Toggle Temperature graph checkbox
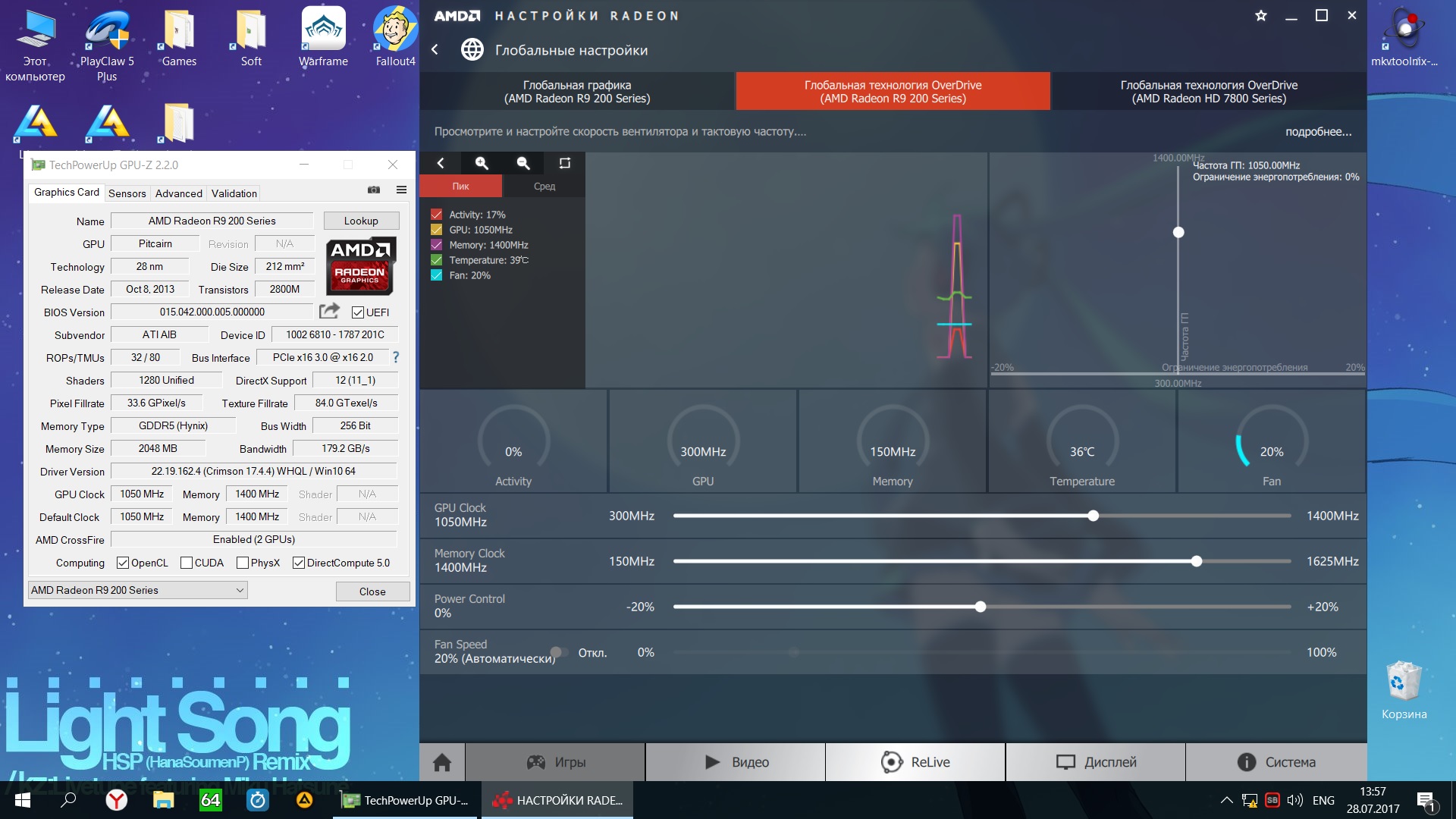Image resolution: width=1456 pixels, height=819 pixels. point(436,260)
